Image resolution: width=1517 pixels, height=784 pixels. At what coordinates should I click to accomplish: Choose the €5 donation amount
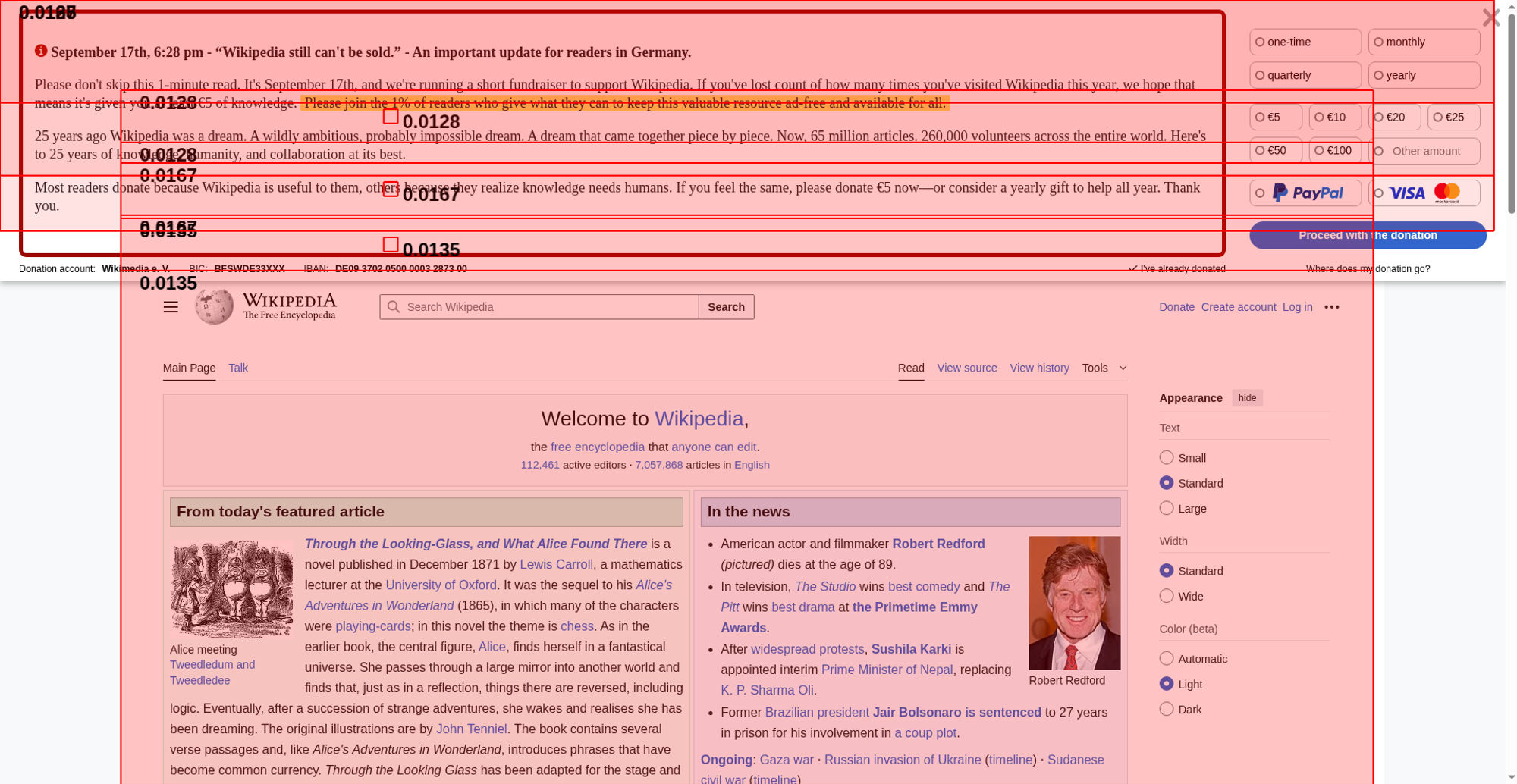click(x=1276, y=118)
